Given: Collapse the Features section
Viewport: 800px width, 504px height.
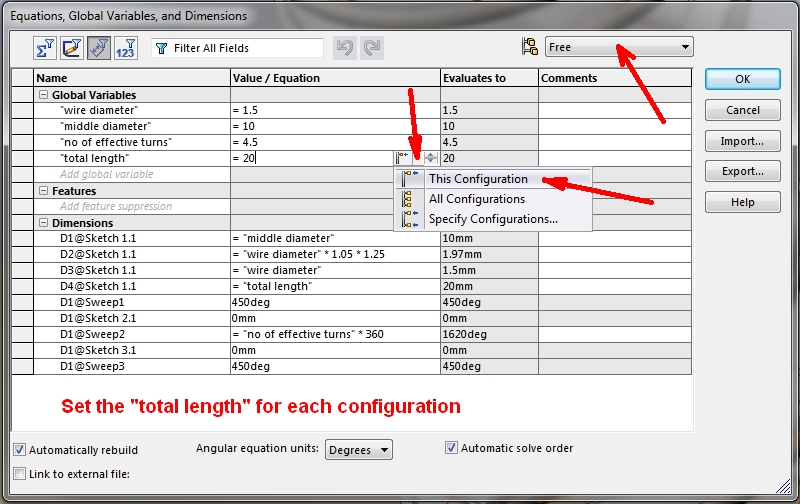Looking at the screenshot, I should (43, 191).
